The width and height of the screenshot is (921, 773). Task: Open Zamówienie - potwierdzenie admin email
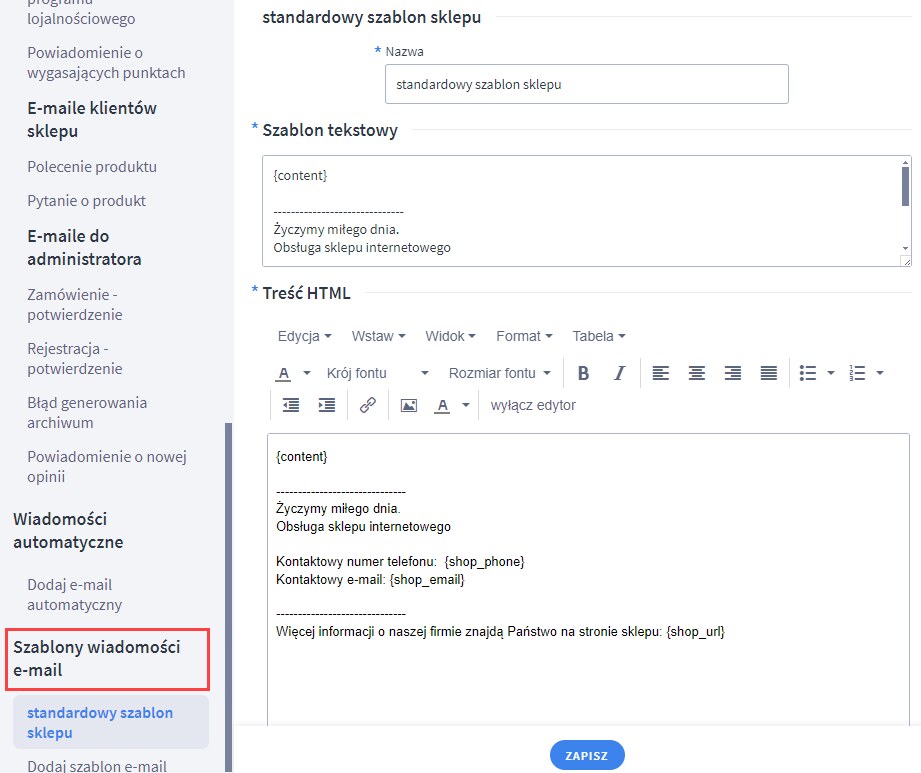75,305
